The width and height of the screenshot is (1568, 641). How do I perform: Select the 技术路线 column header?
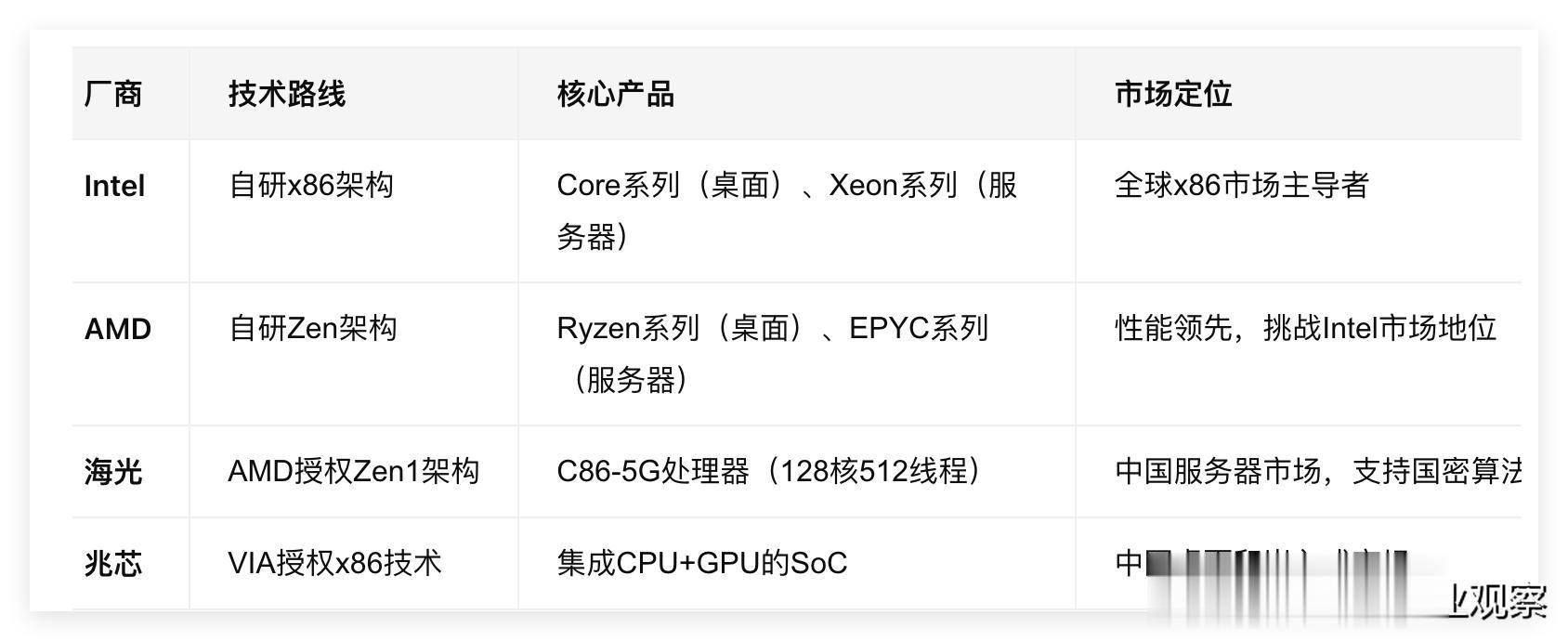[286, 94]
